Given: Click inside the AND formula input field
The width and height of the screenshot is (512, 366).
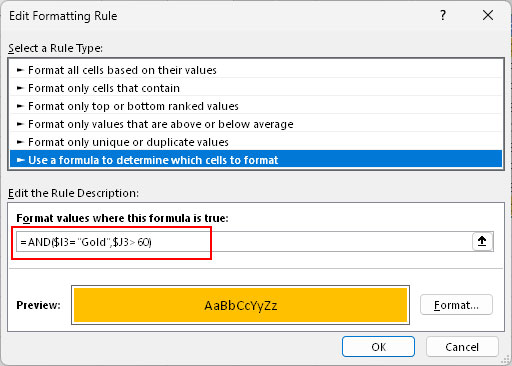Looking at the screenshot, I should click(x=244, y=242).
